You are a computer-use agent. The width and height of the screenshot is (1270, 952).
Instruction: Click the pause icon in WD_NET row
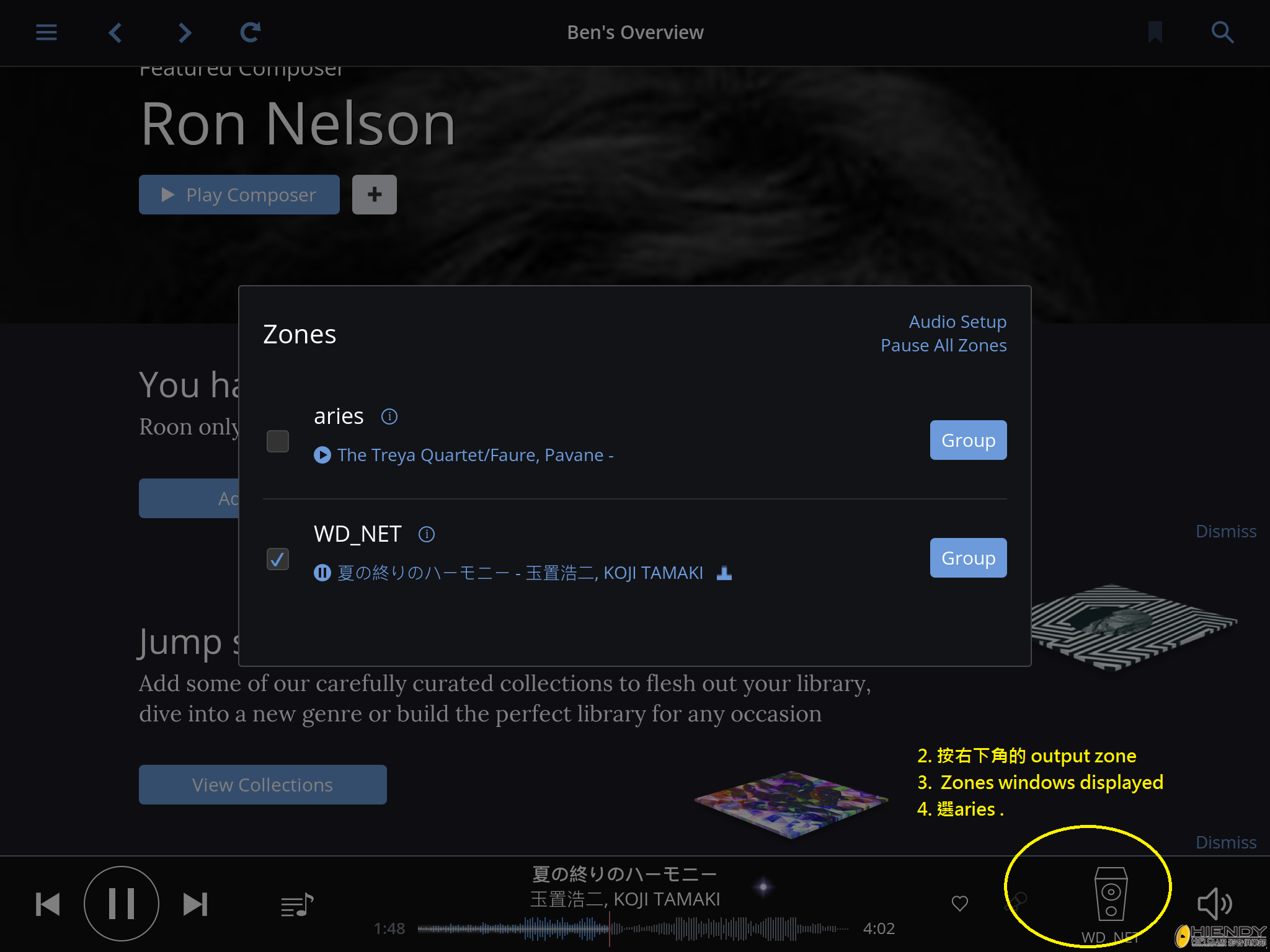[322, 573]
